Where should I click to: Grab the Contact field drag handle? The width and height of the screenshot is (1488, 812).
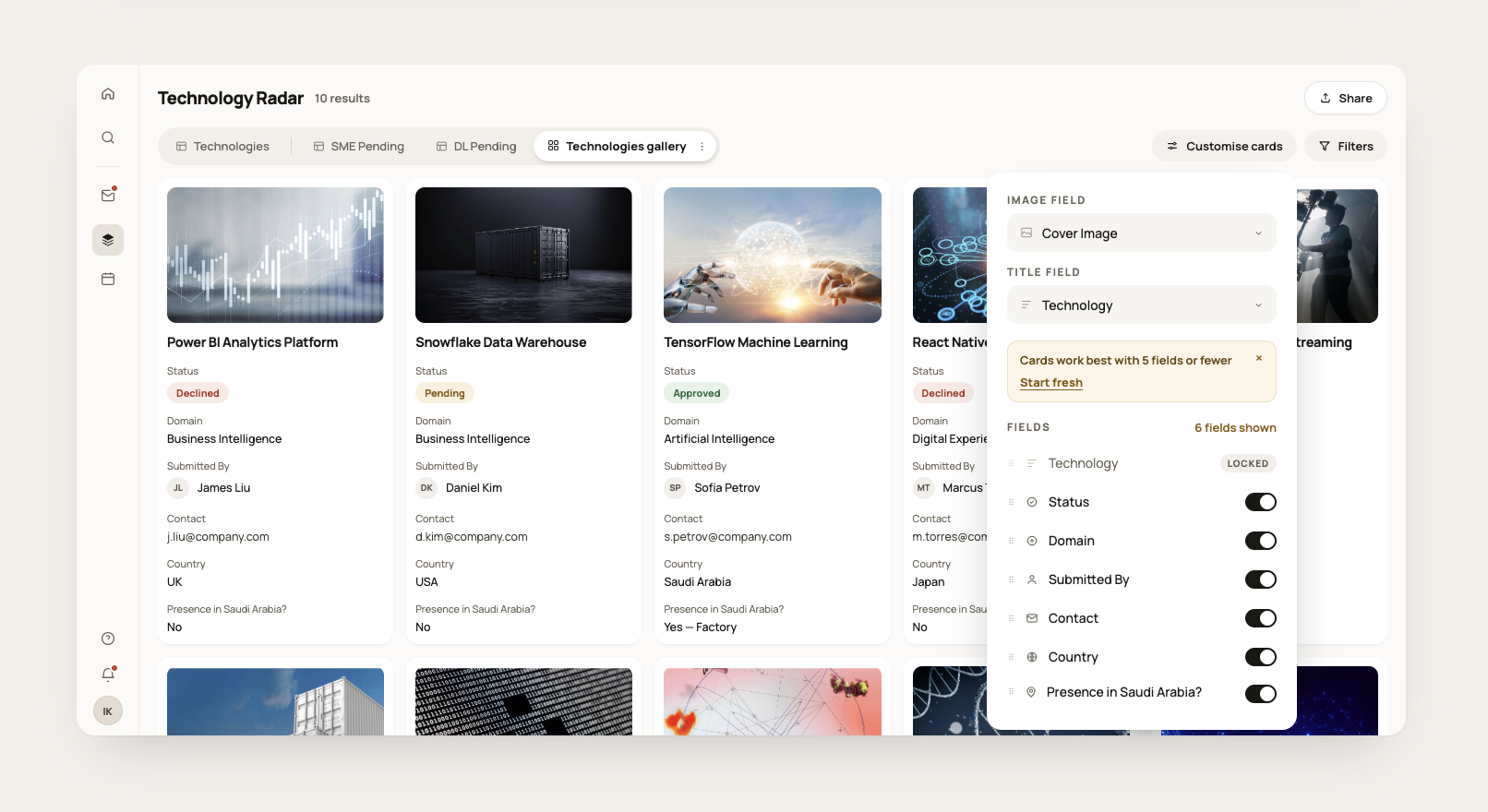[1012, 618]
